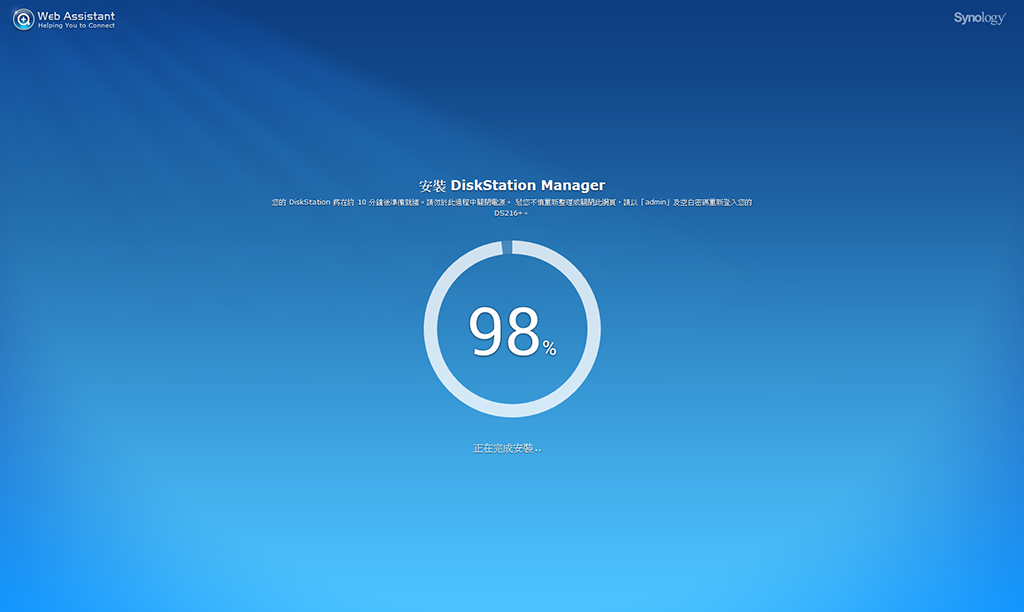
Task: Click the Helping You to Connect tagline
Action: [x=76, y=26]
